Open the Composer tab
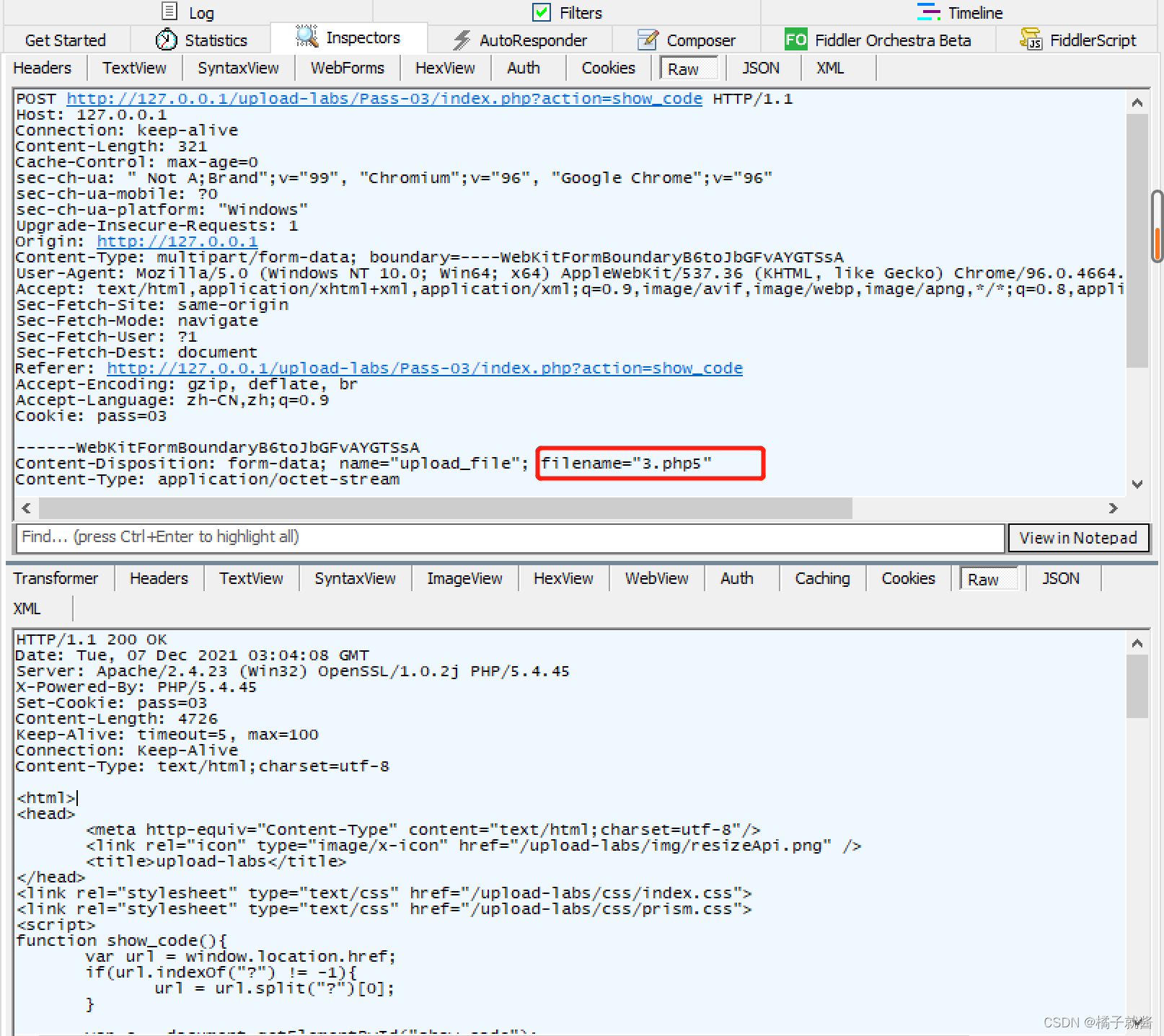1164x1036 pixels. (687, 40)
